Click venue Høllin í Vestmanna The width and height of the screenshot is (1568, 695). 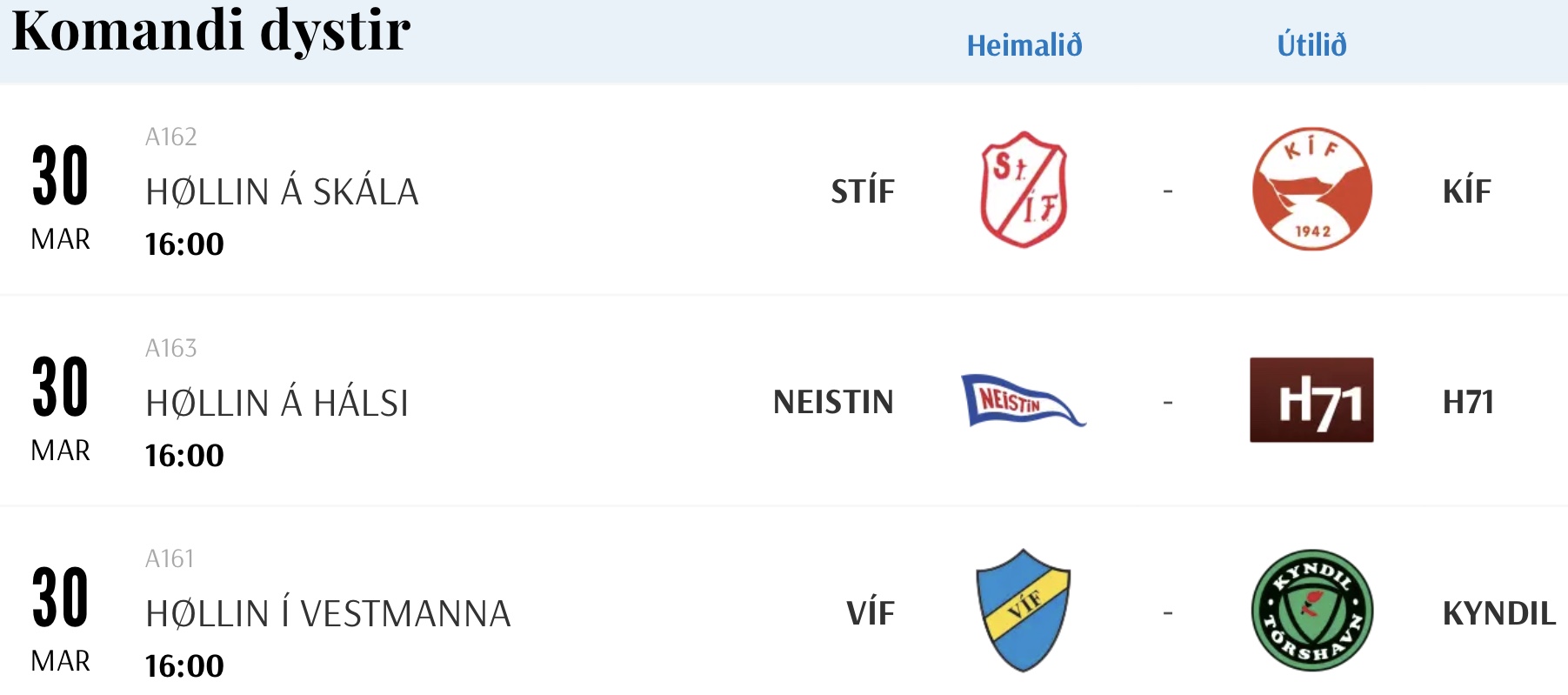(x=328, y=613)
